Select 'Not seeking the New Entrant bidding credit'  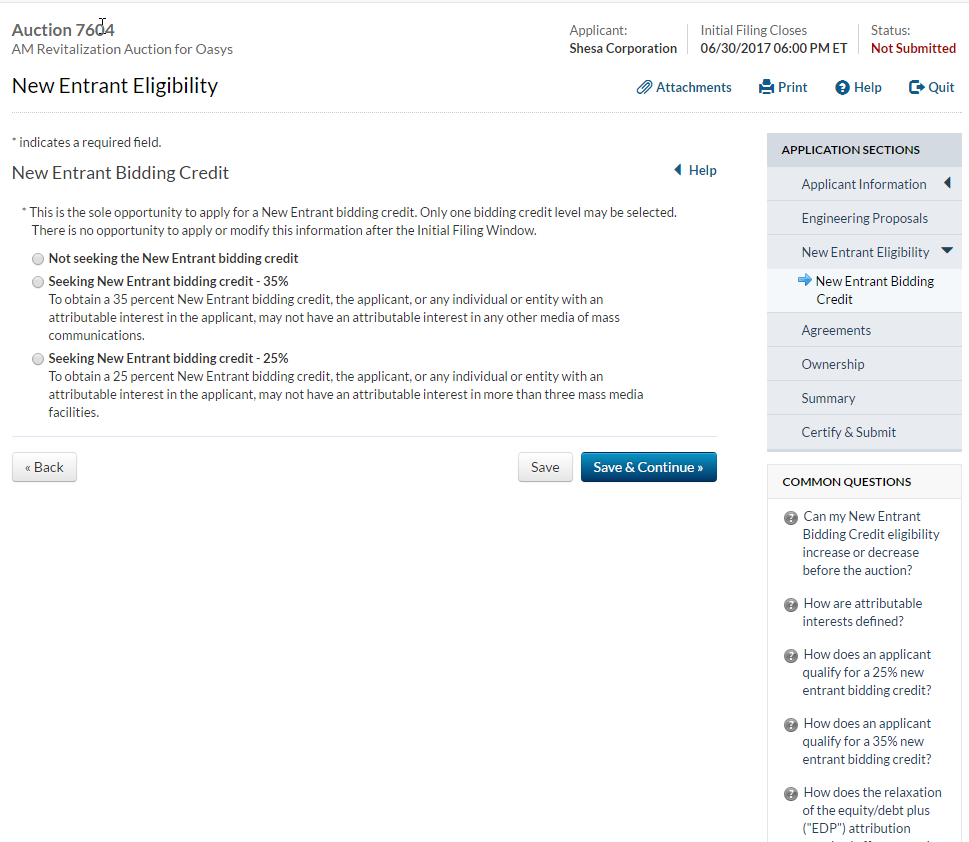pyautogui.click(x=38, y=259)
